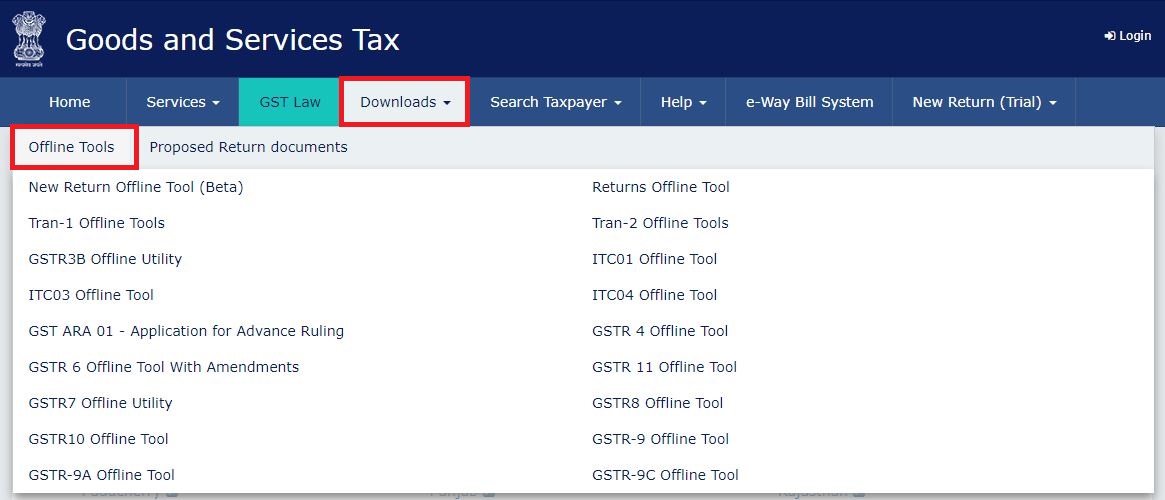
Task: Expand the Downloads dropdown menu
Action: [x=406, y=102]
